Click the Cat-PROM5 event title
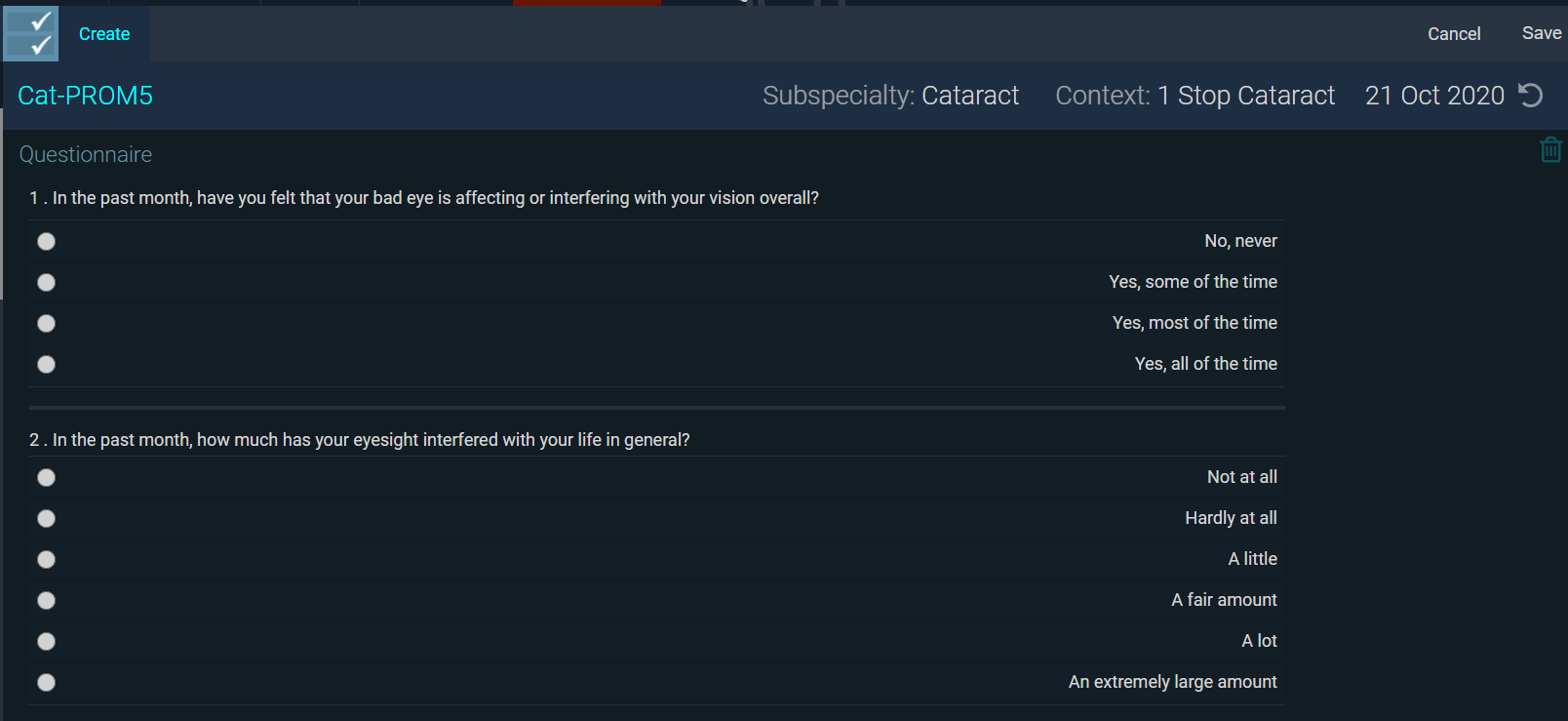 (86, 96)
